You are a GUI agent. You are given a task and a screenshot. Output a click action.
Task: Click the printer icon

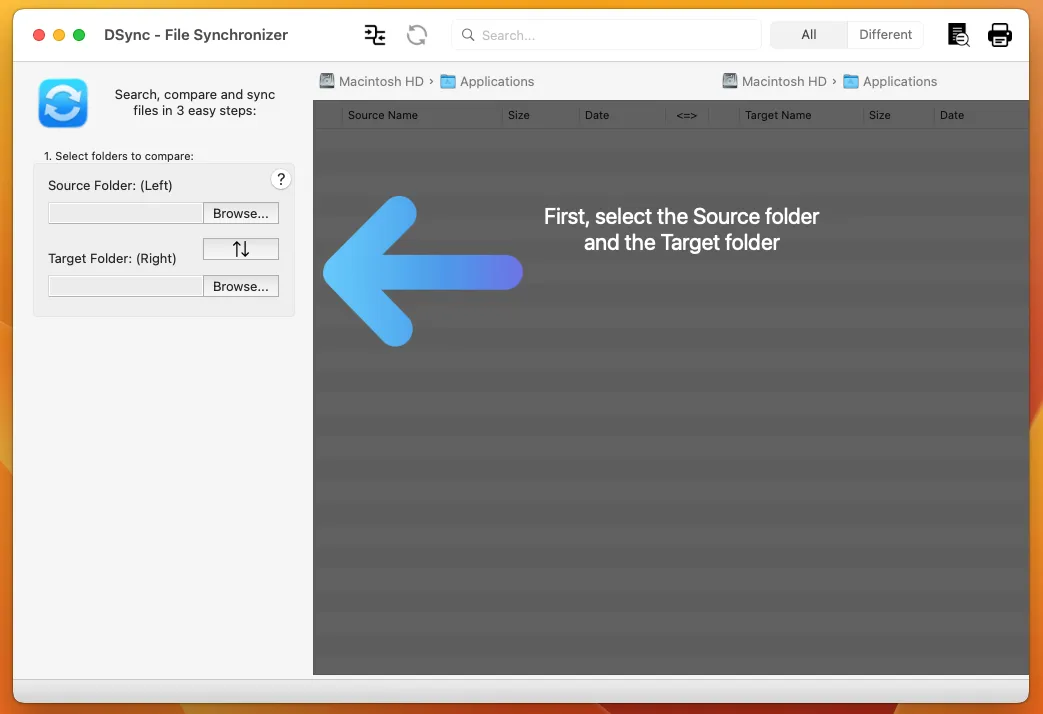pos(1000,35)
